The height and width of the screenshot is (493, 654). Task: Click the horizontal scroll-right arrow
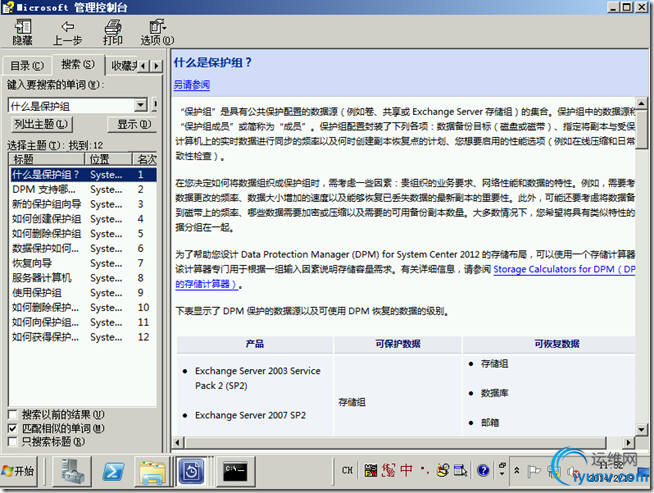click(629, 442)
